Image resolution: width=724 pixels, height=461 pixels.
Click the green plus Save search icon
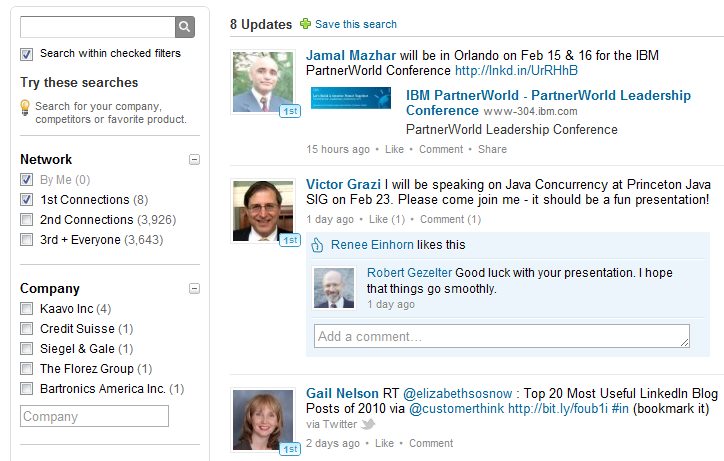(305, 24)
